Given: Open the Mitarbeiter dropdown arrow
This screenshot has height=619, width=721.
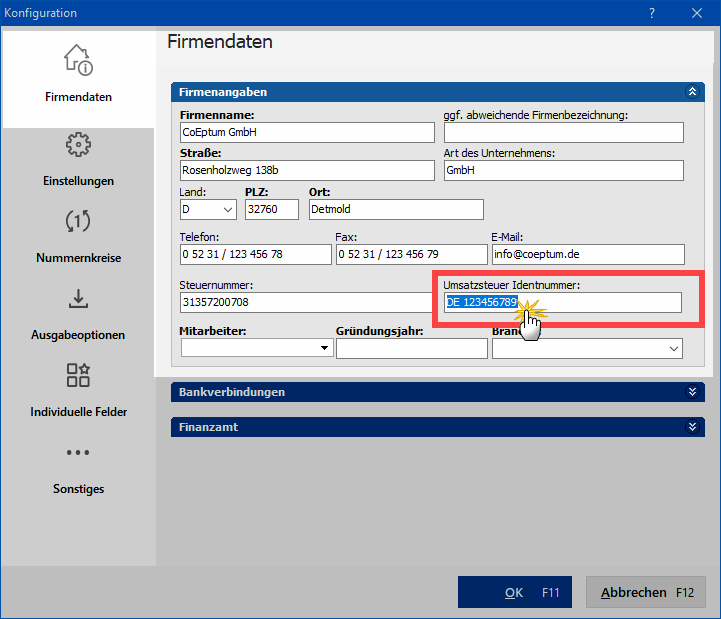Looking at the screenshot, I should [x=324, y=348].
